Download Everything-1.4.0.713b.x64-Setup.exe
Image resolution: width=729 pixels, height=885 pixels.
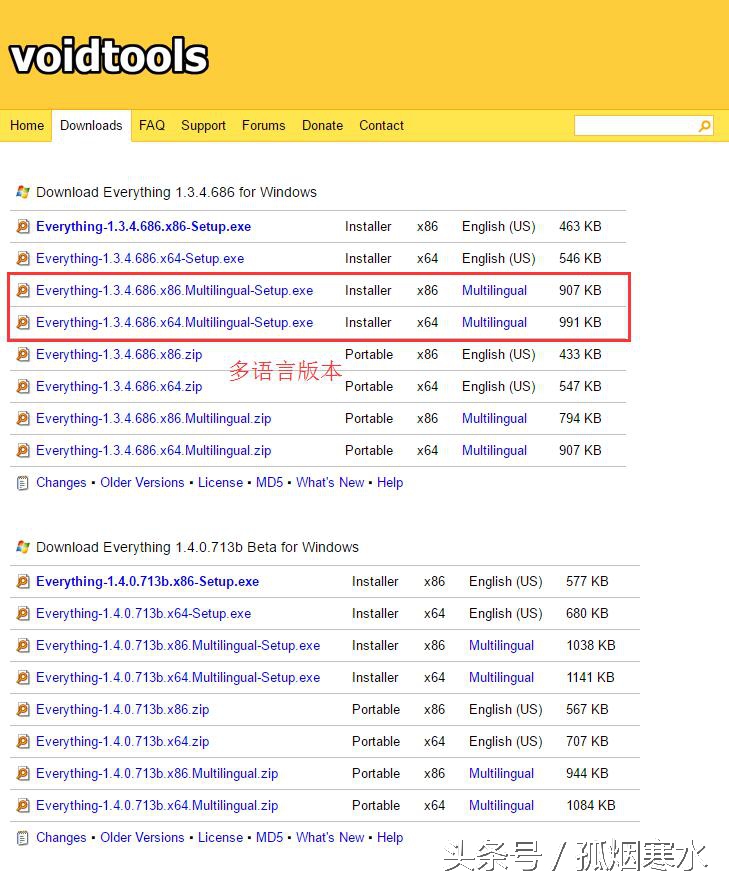coord(143,614)
